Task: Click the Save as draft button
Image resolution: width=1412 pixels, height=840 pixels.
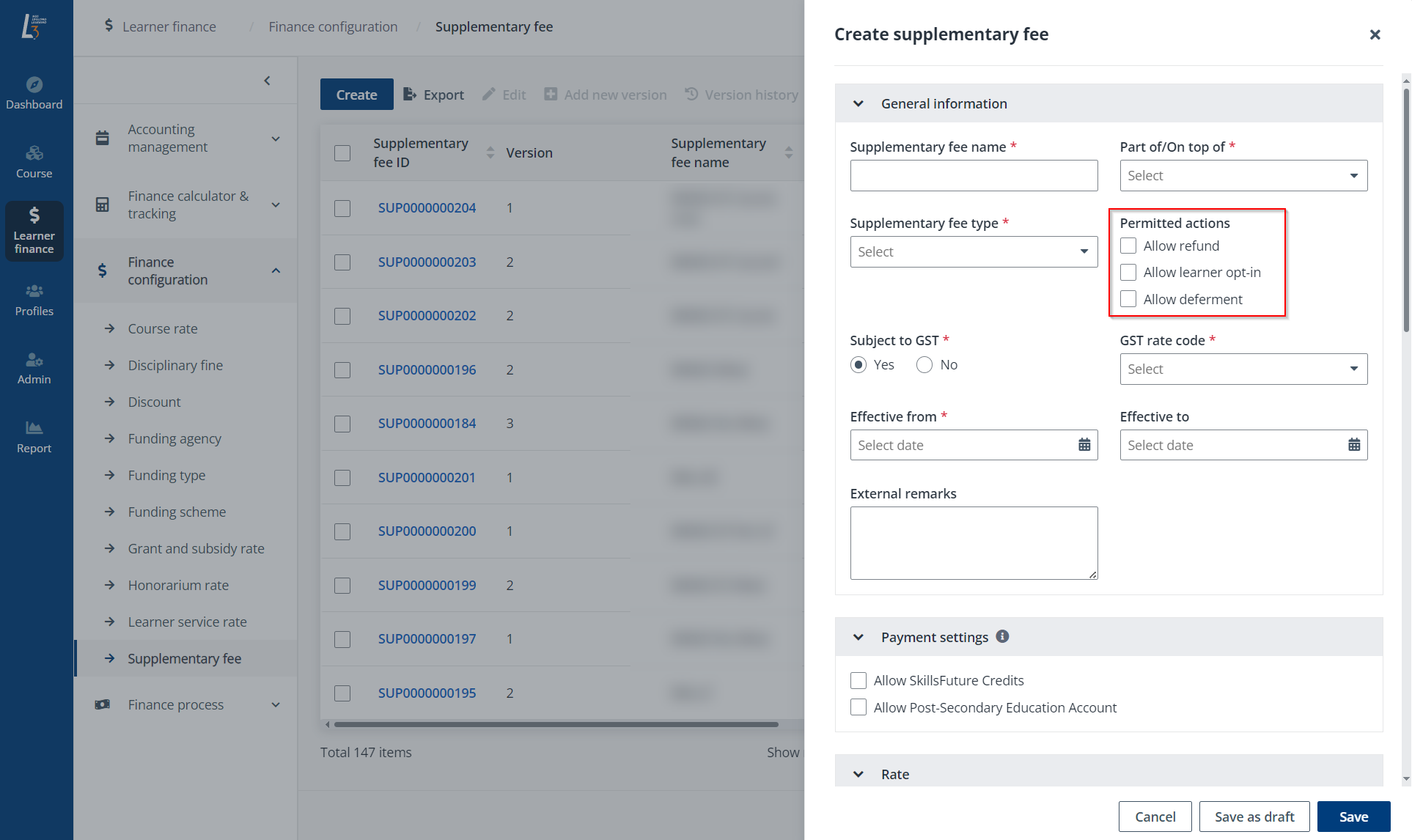Action: pyautogui.click(x=1254, y=816)
